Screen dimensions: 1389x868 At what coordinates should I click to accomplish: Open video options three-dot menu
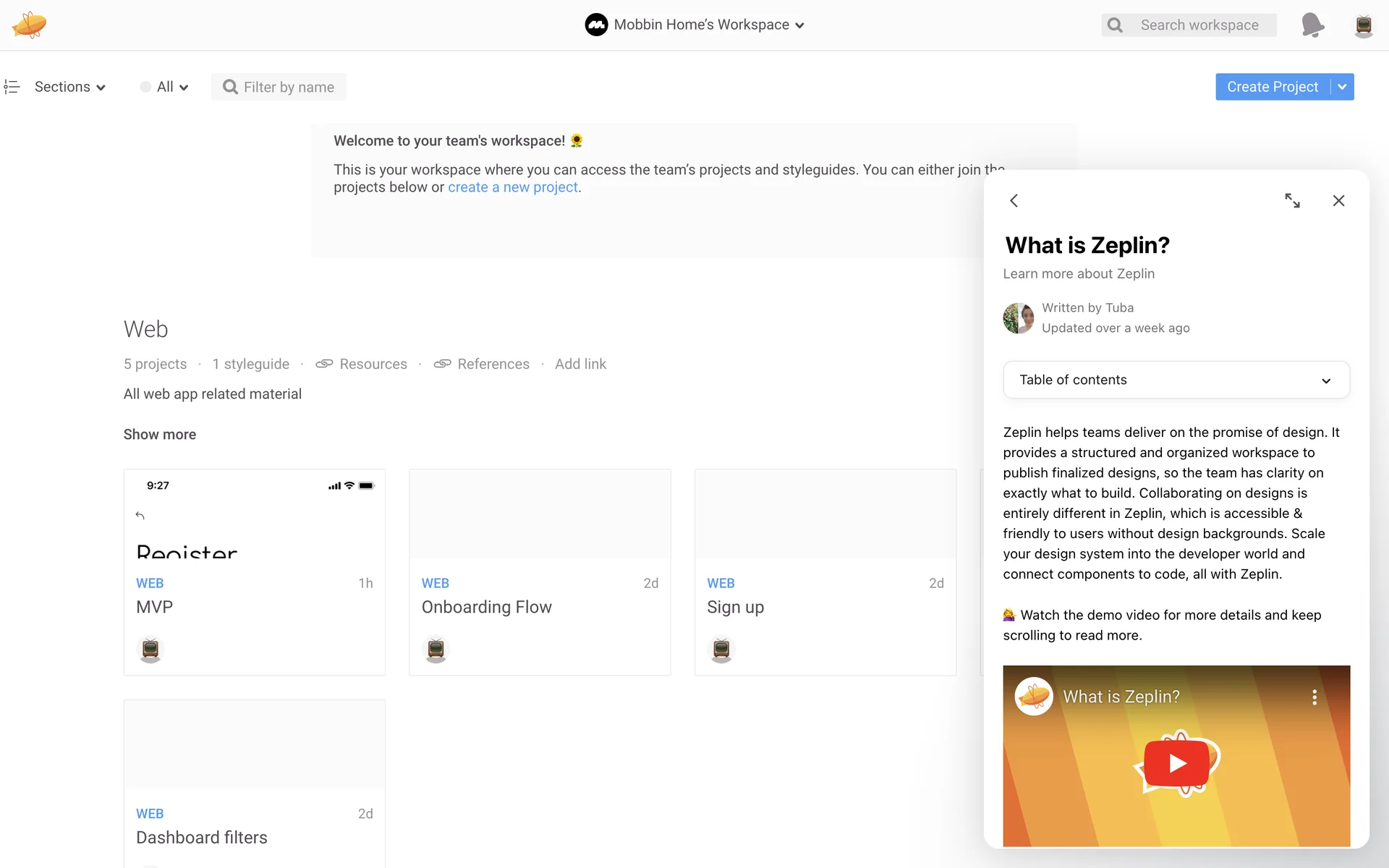tap(1314, 697)
